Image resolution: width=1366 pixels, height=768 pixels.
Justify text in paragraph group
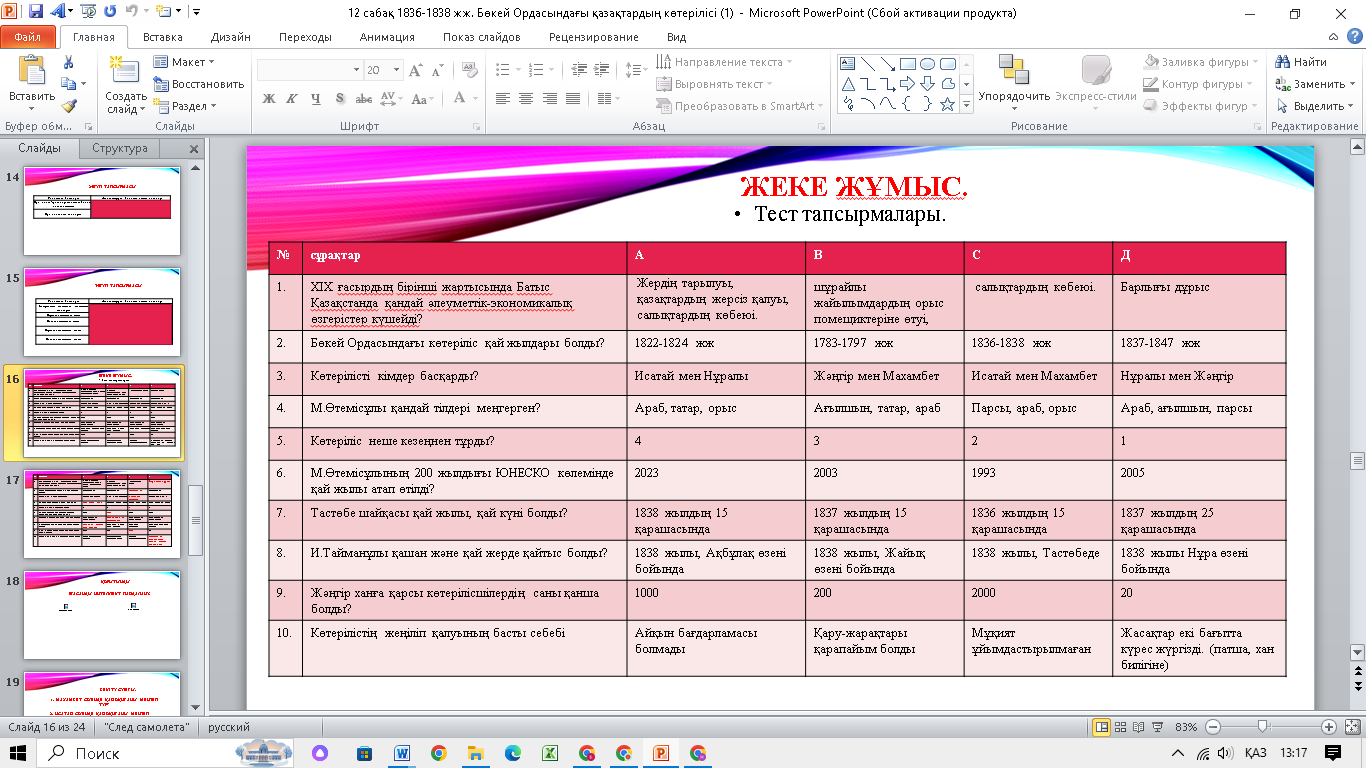click(x=573, y=98)
